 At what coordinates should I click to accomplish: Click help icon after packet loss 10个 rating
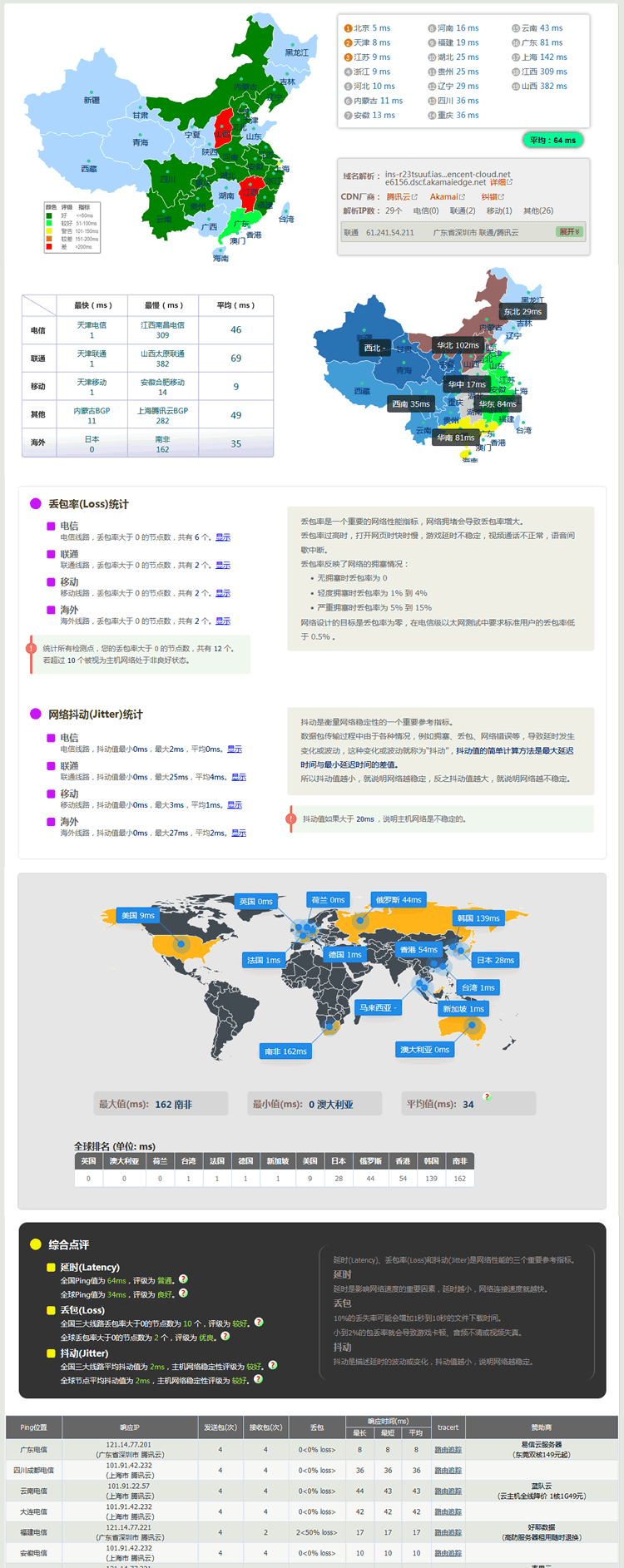[259, 1322]
